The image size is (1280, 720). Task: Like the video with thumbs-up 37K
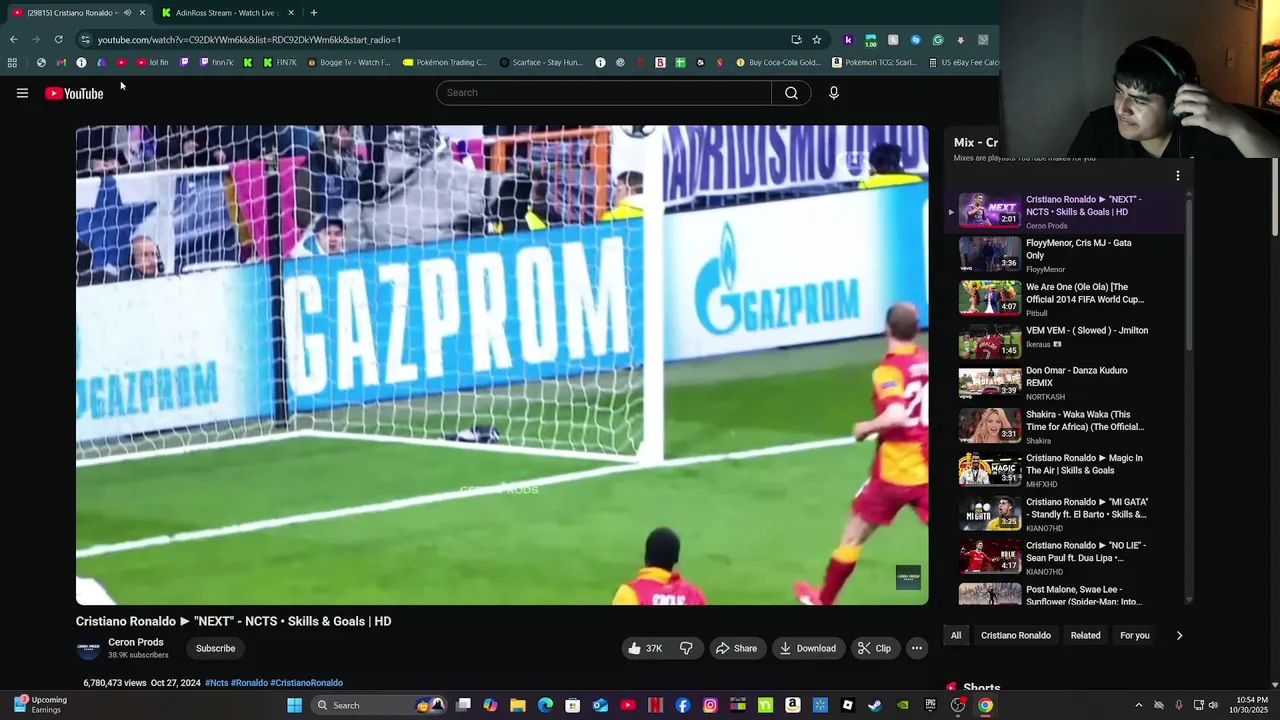coord(645,648)
